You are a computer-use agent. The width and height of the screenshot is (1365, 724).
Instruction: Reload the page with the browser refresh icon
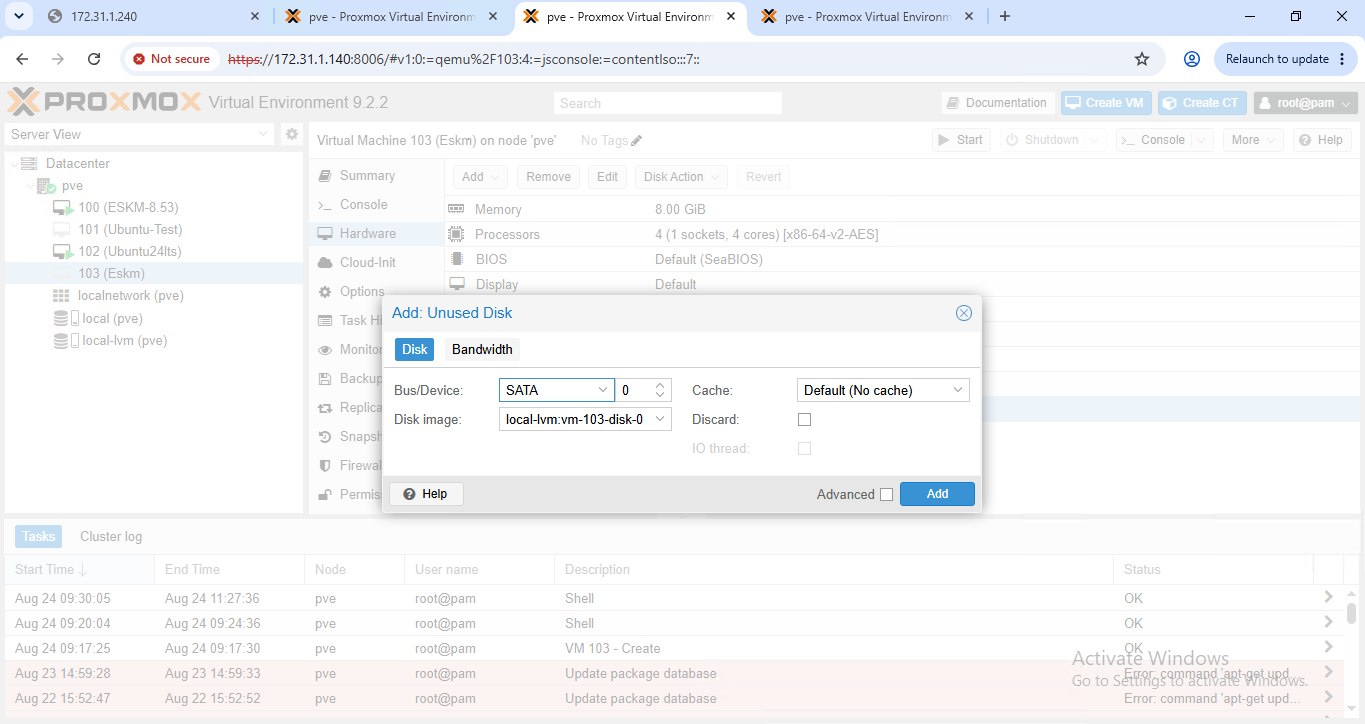94,59
